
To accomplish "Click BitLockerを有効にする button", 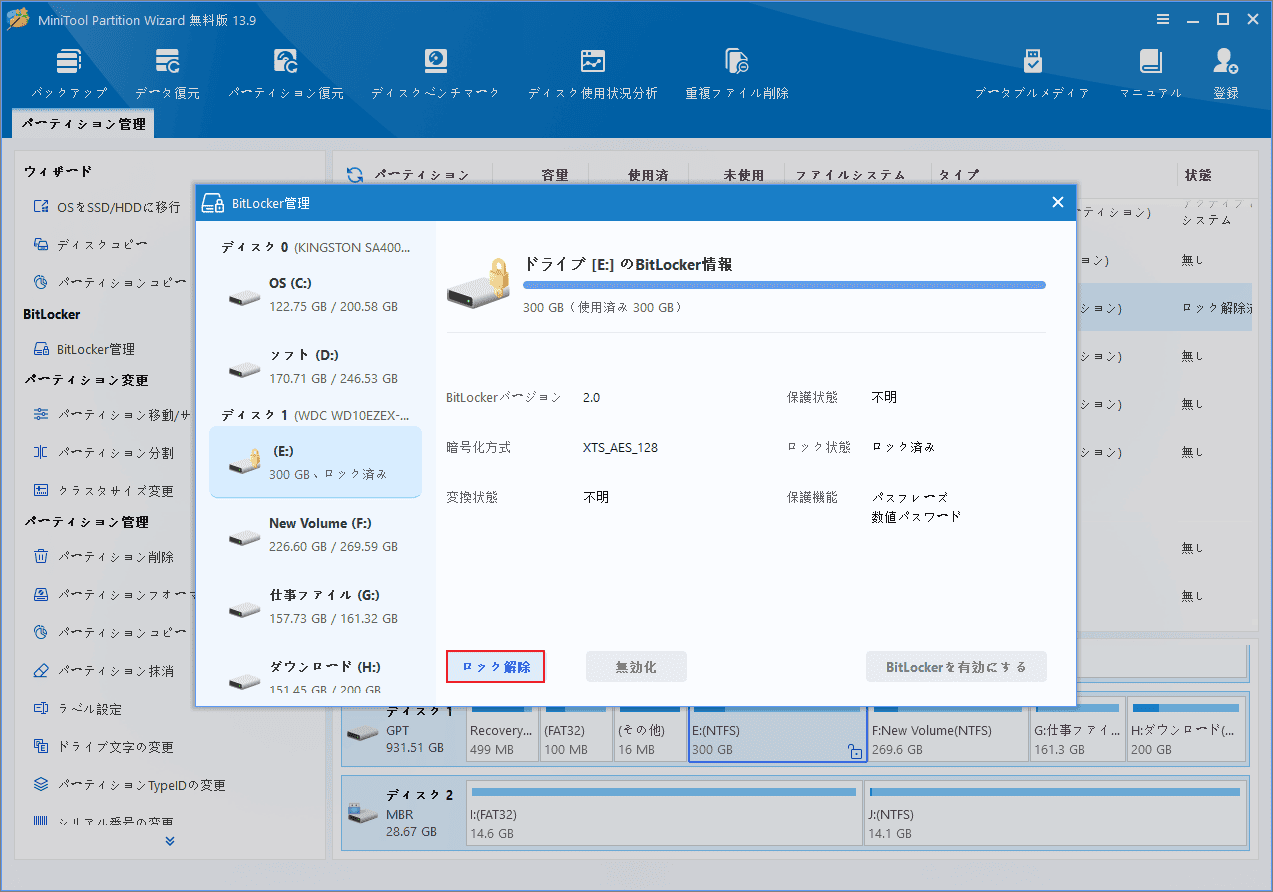I will (956, 667).
